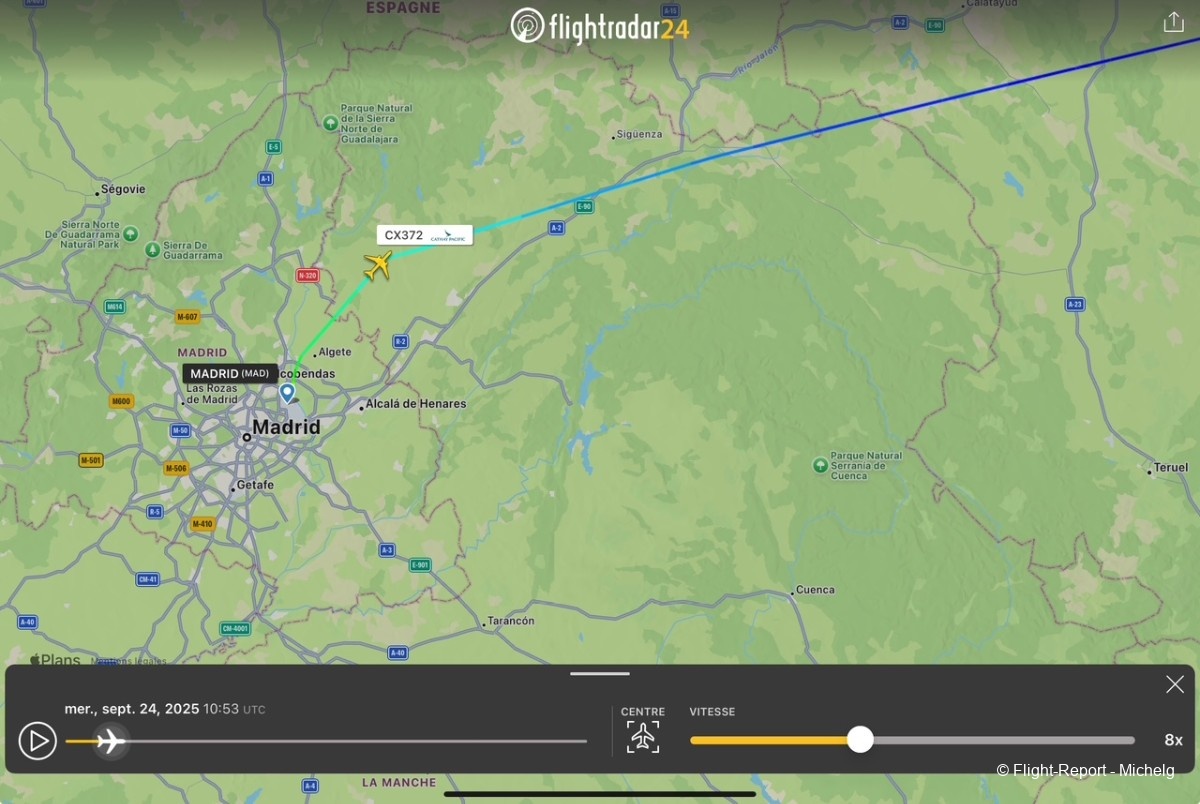The height and width of the screenshot is (804, 1200).
Task: Select the yellow CX372 airplane on map
Action: (377, 266)
